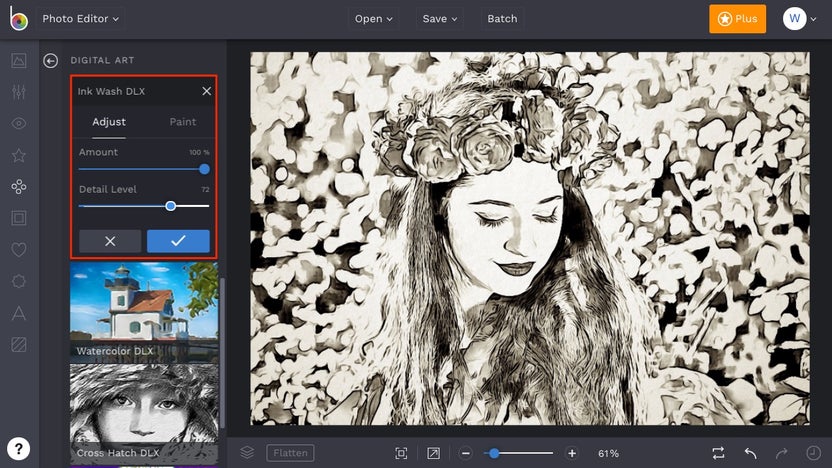
Task: Expand the Open dropdown menu
Action: (374, 19)
